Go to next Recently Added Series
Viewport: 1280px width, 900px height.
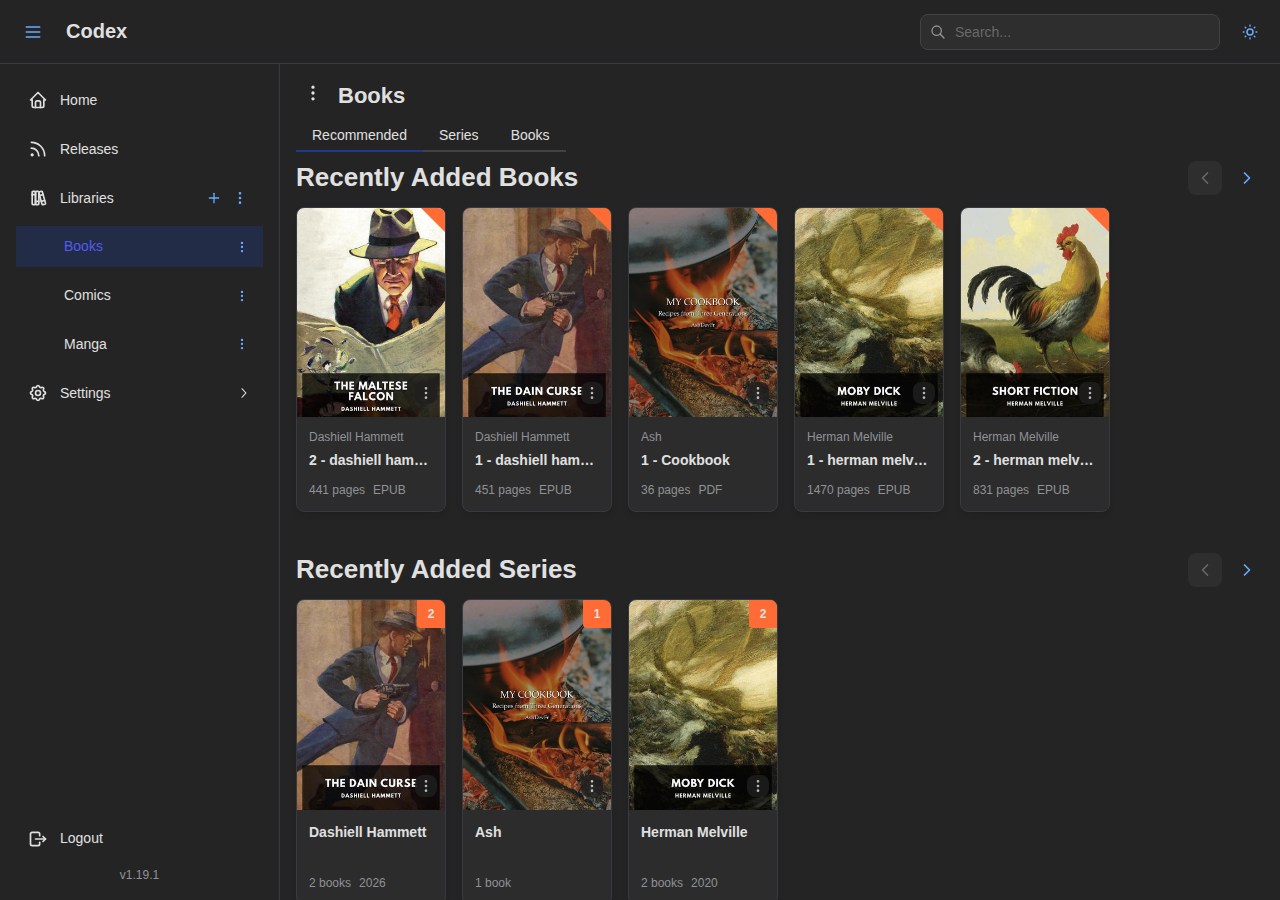(x=1246, y=570)
